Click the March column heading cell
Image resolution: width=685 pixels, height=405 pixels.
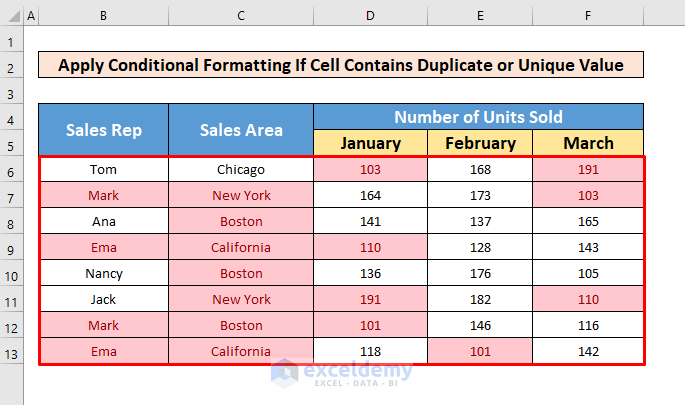[588, 143]
